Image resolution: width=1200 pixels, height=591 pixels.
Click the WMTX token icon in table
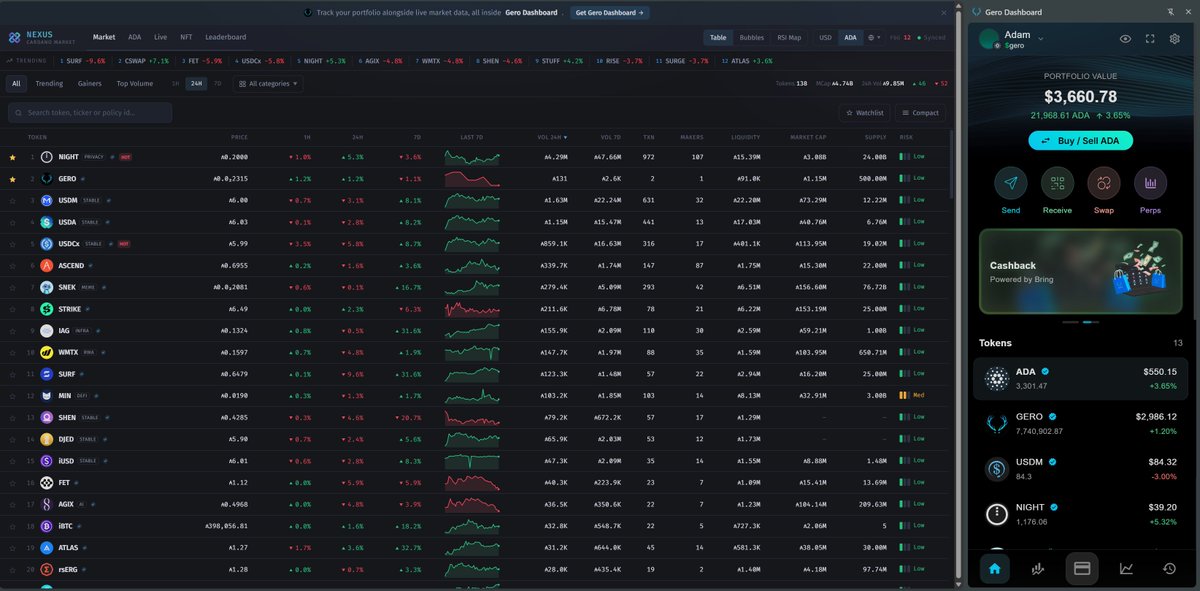coord(46,352)
